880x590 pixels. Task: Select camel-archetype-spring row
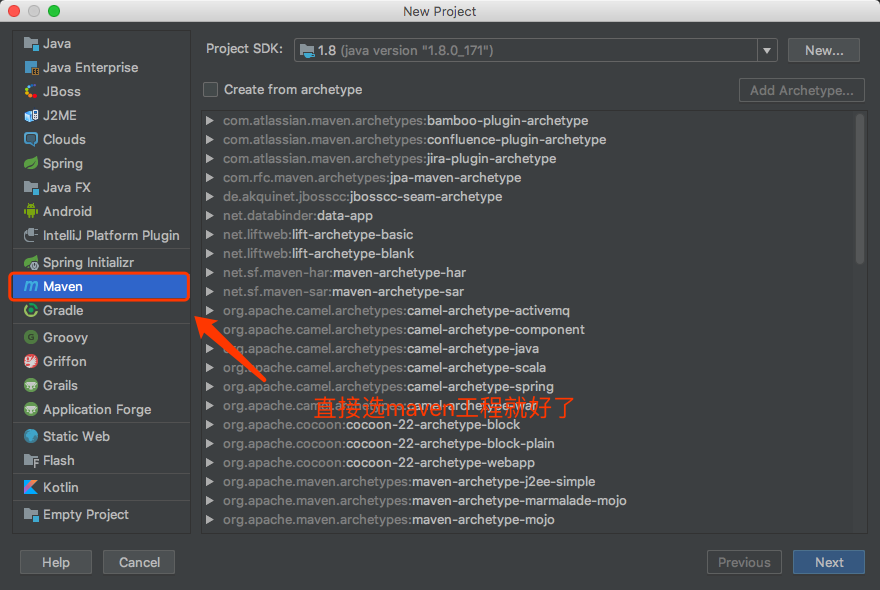click(x=530, y=387)
